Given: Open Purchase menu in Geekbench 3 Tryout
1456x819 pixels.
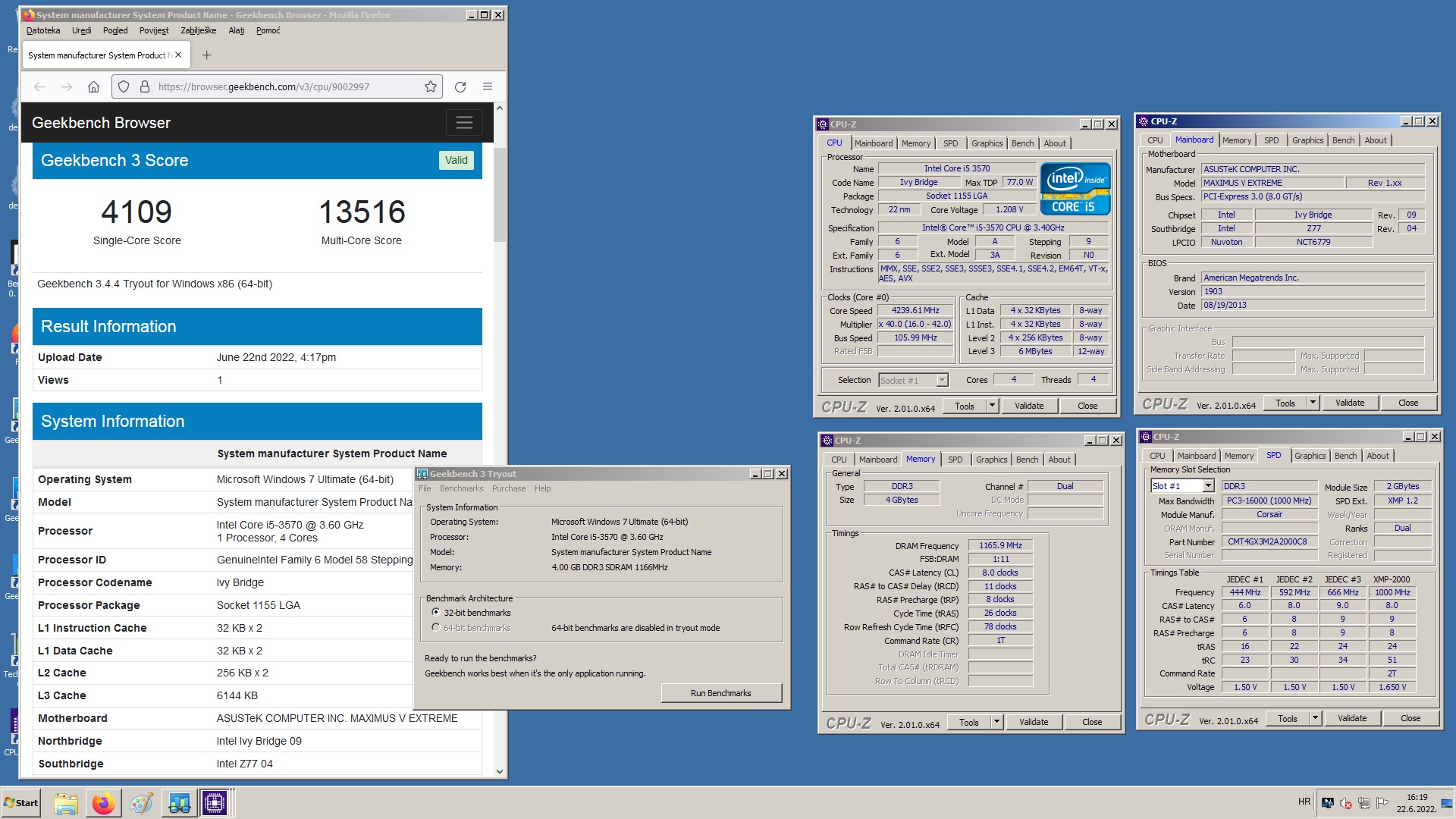Looking at the screenshot, I should click(508, 488).
